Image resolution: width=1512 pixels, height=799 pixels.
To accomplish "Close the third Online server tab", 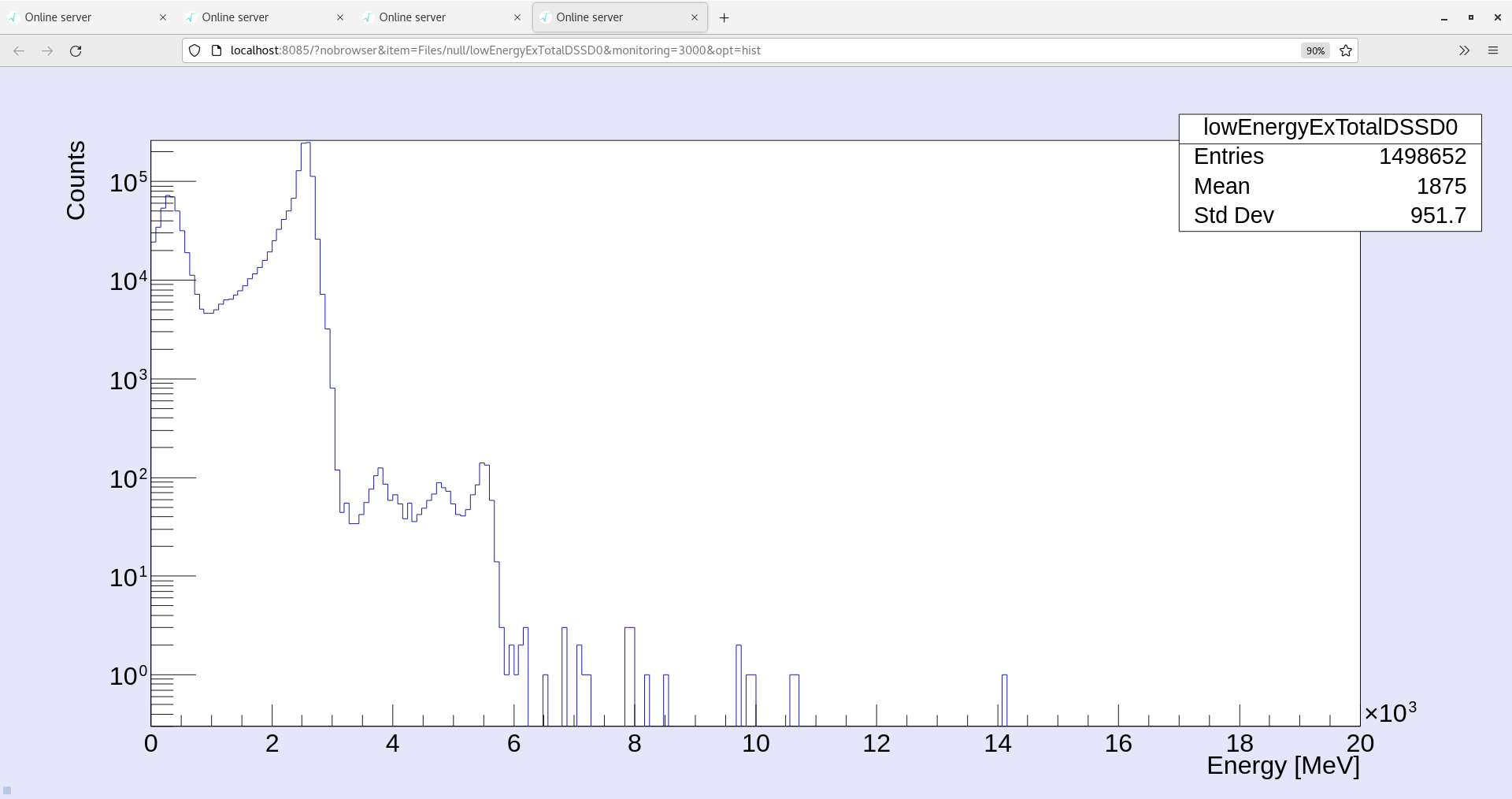I will pyautogui.click(x=517, y=17).
